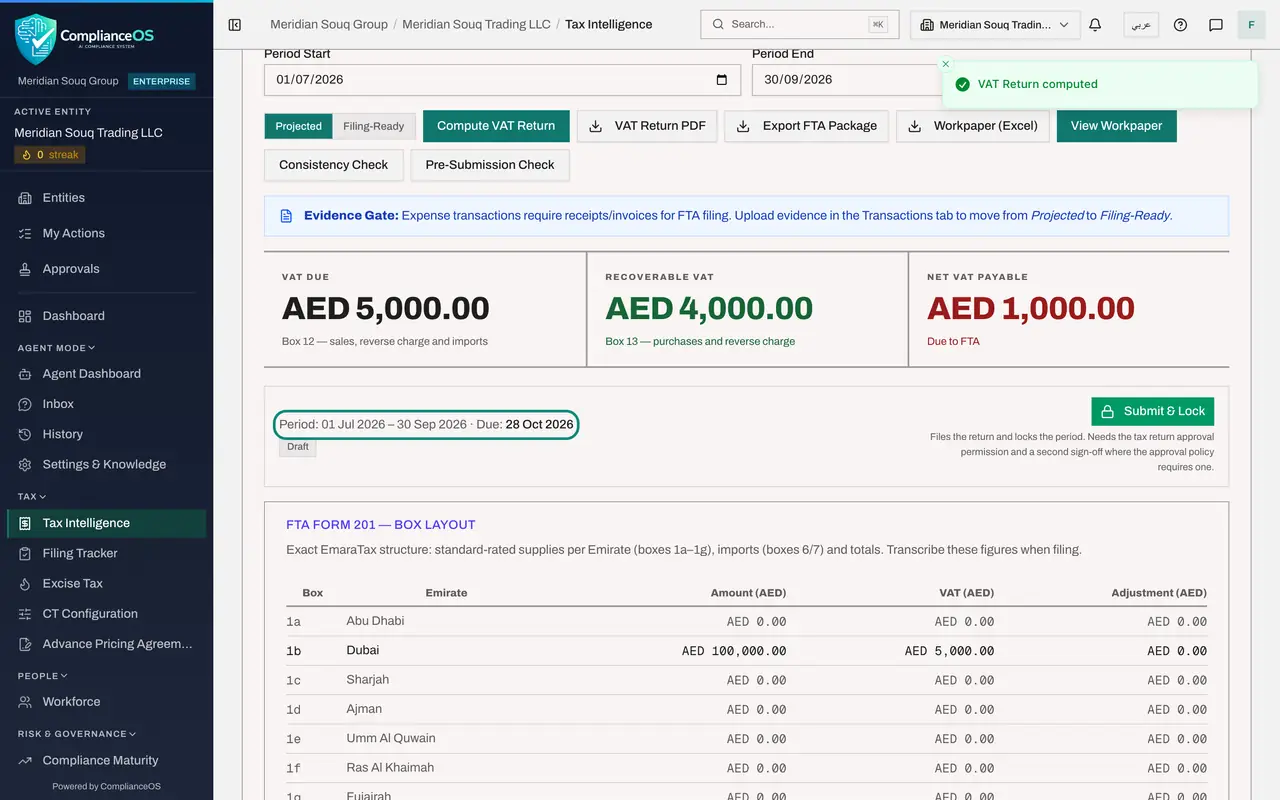1280x800 pixels.
Task: Select Projected mode
Action: coord(298,126)
